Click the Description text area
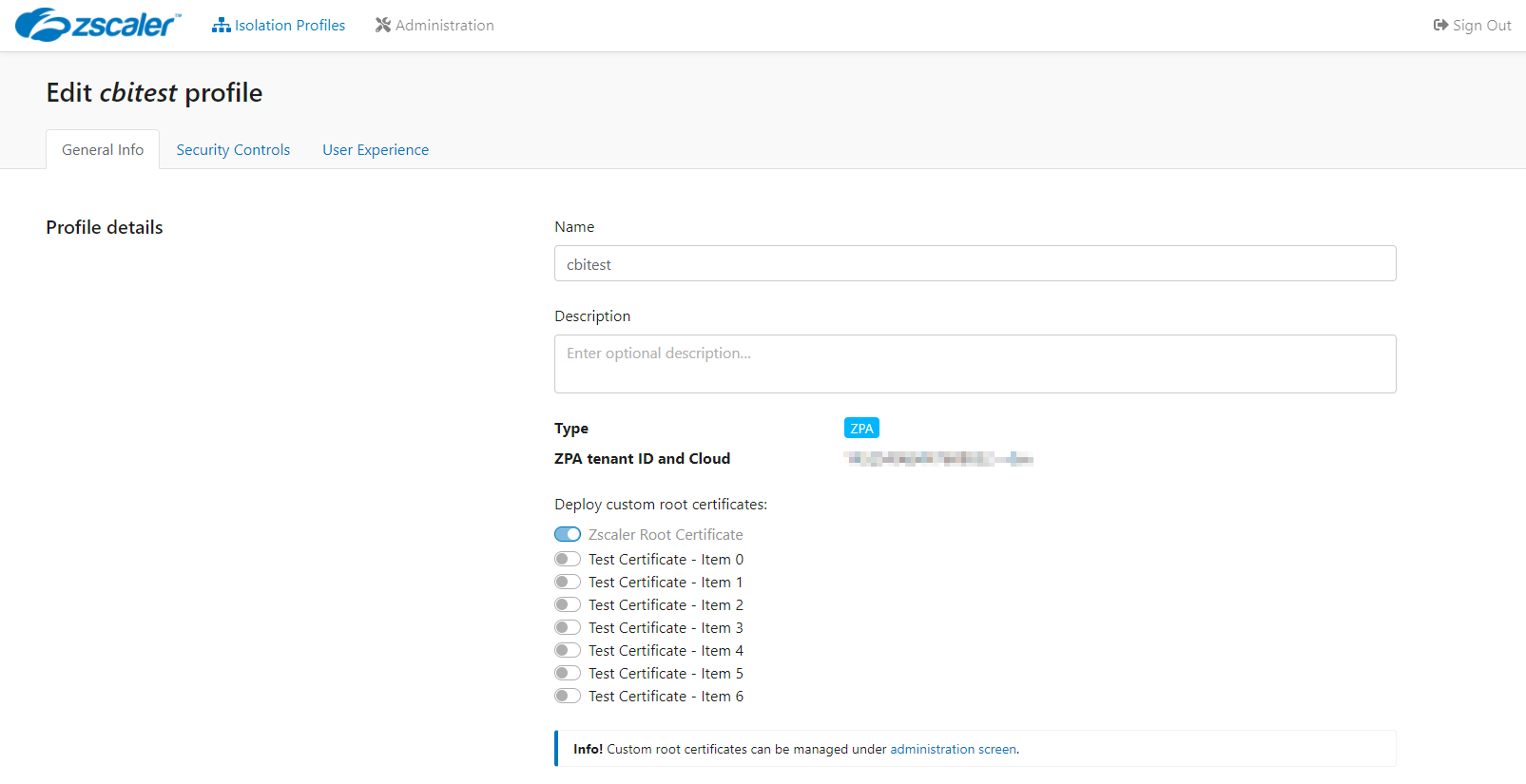 (x=975, y=364)
